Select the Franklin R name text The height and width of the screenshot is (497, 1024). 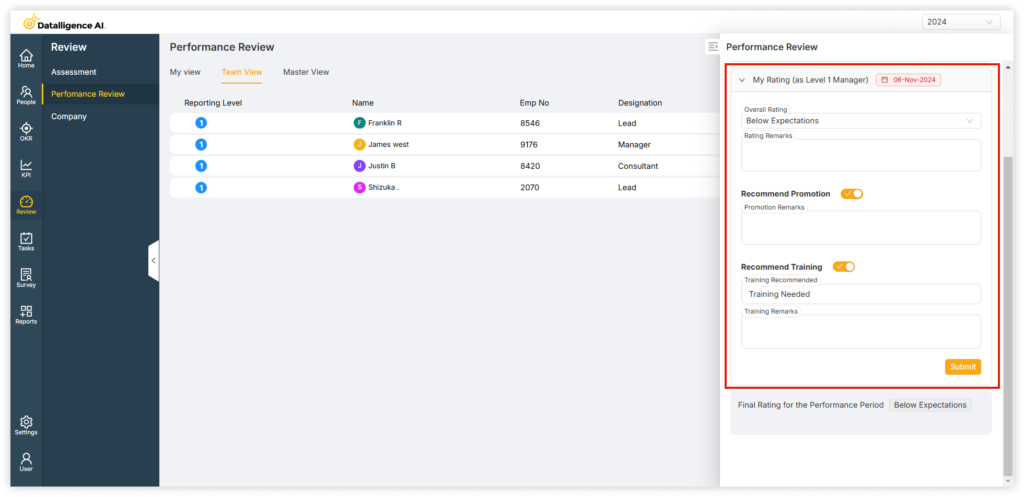point(385,123)
